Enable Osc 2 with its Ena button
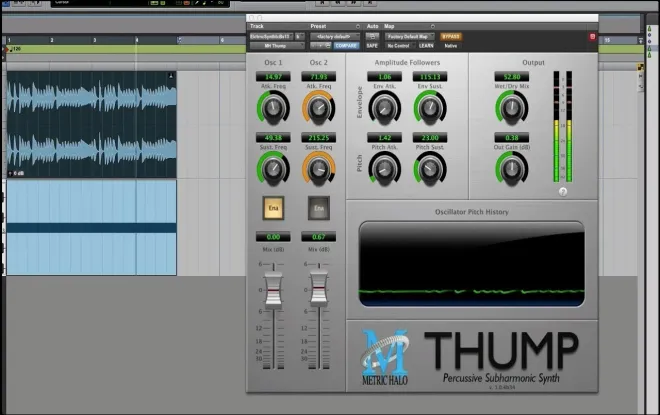This screenshot has height=415, width=660. point(319,208)
